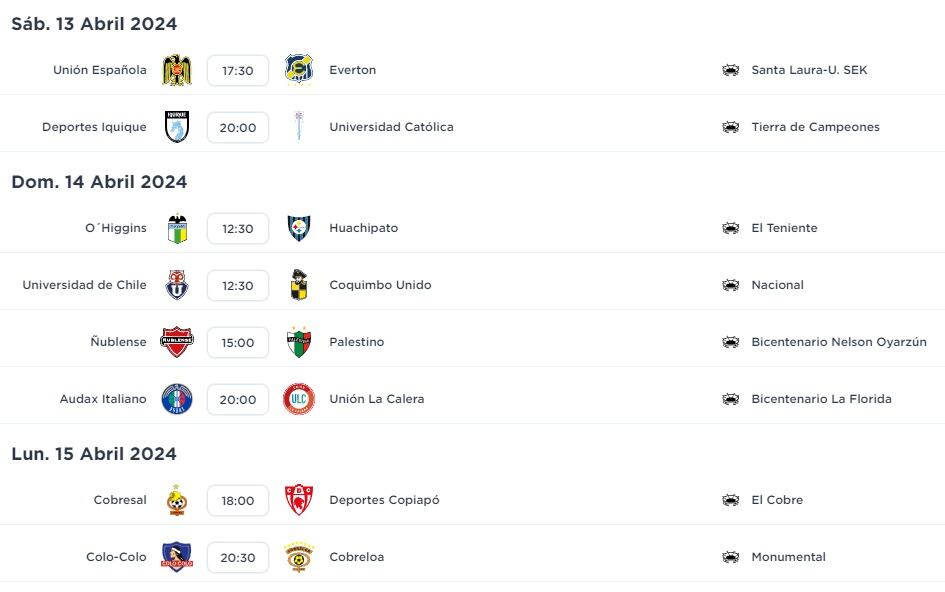This screenshot has width=945, height=592.
Task: Click the stadium icon beside El Teniente
Action: coord(730,228)
